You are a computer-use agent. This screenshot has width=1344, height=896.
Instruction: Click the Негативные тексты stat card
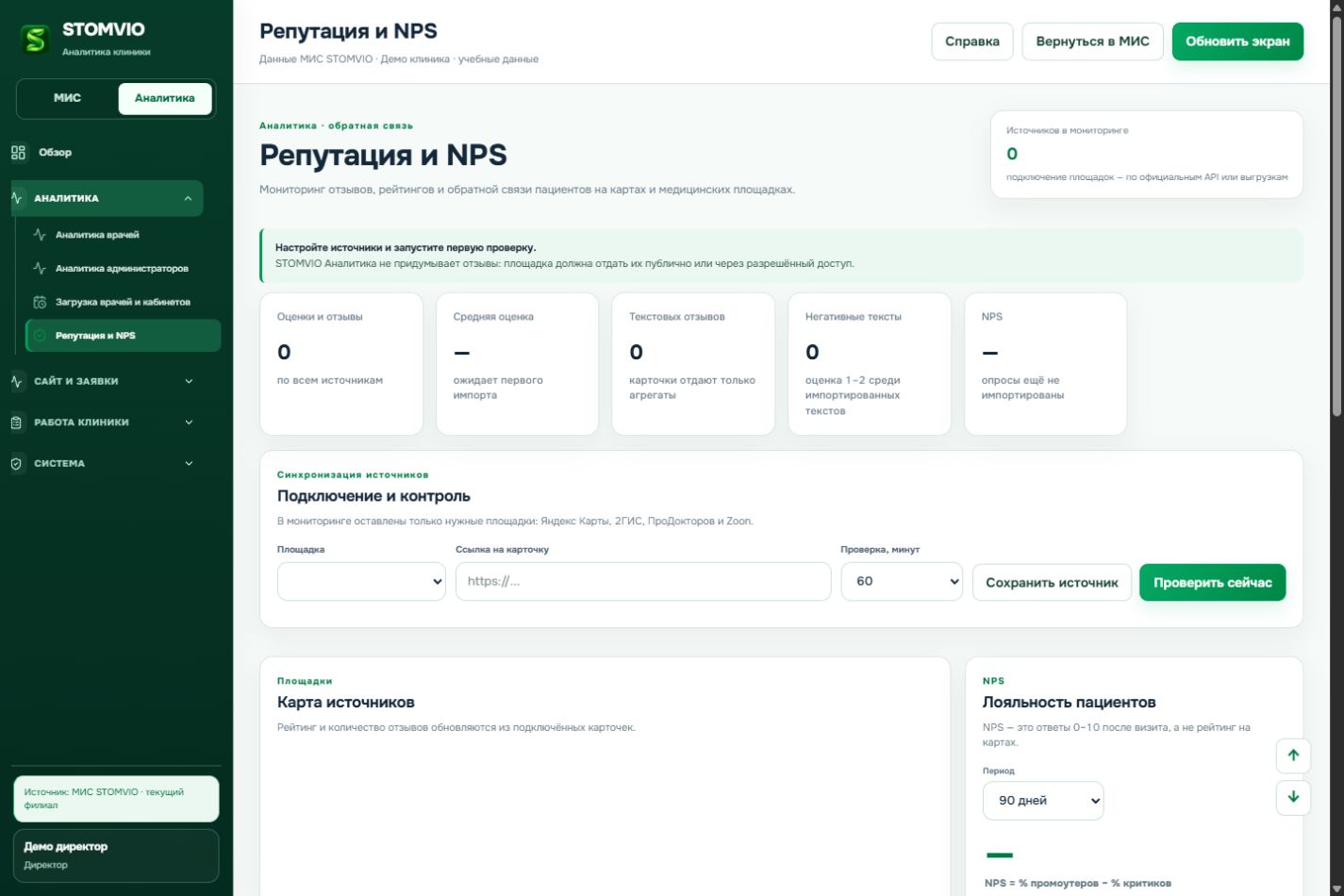pyautogui.click(x=869, y=364)
